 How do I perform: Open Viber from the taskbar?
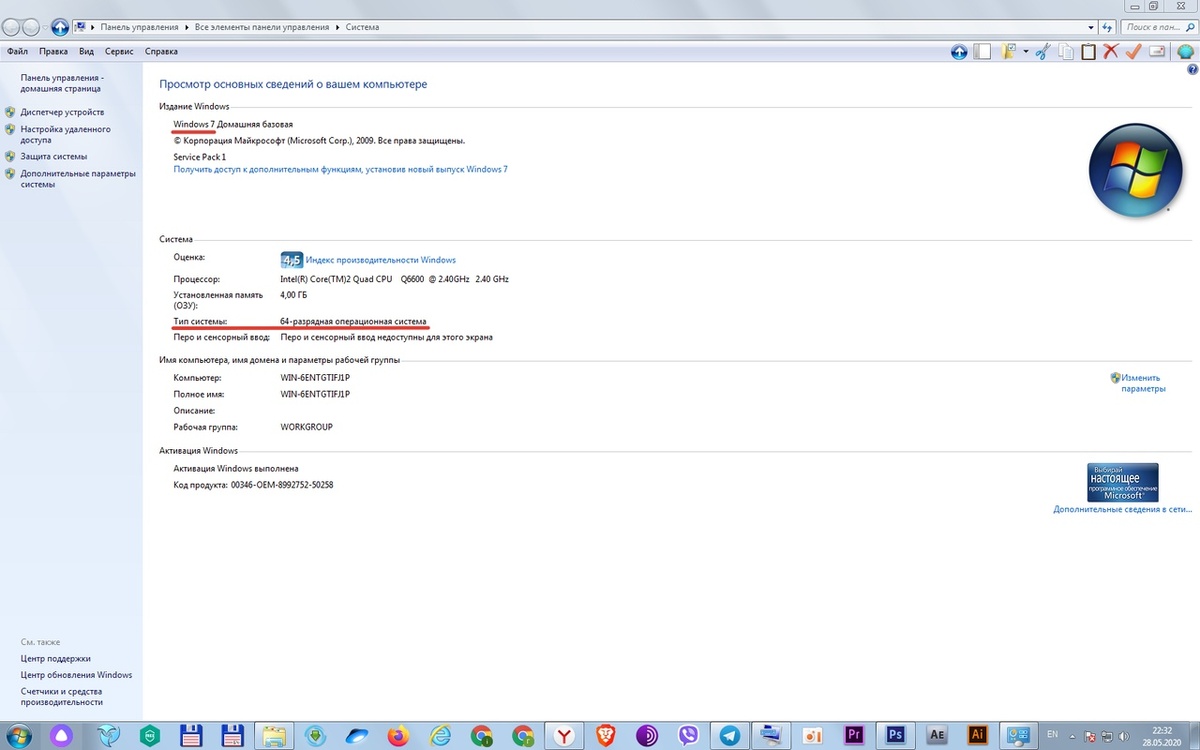pos(689,736)
